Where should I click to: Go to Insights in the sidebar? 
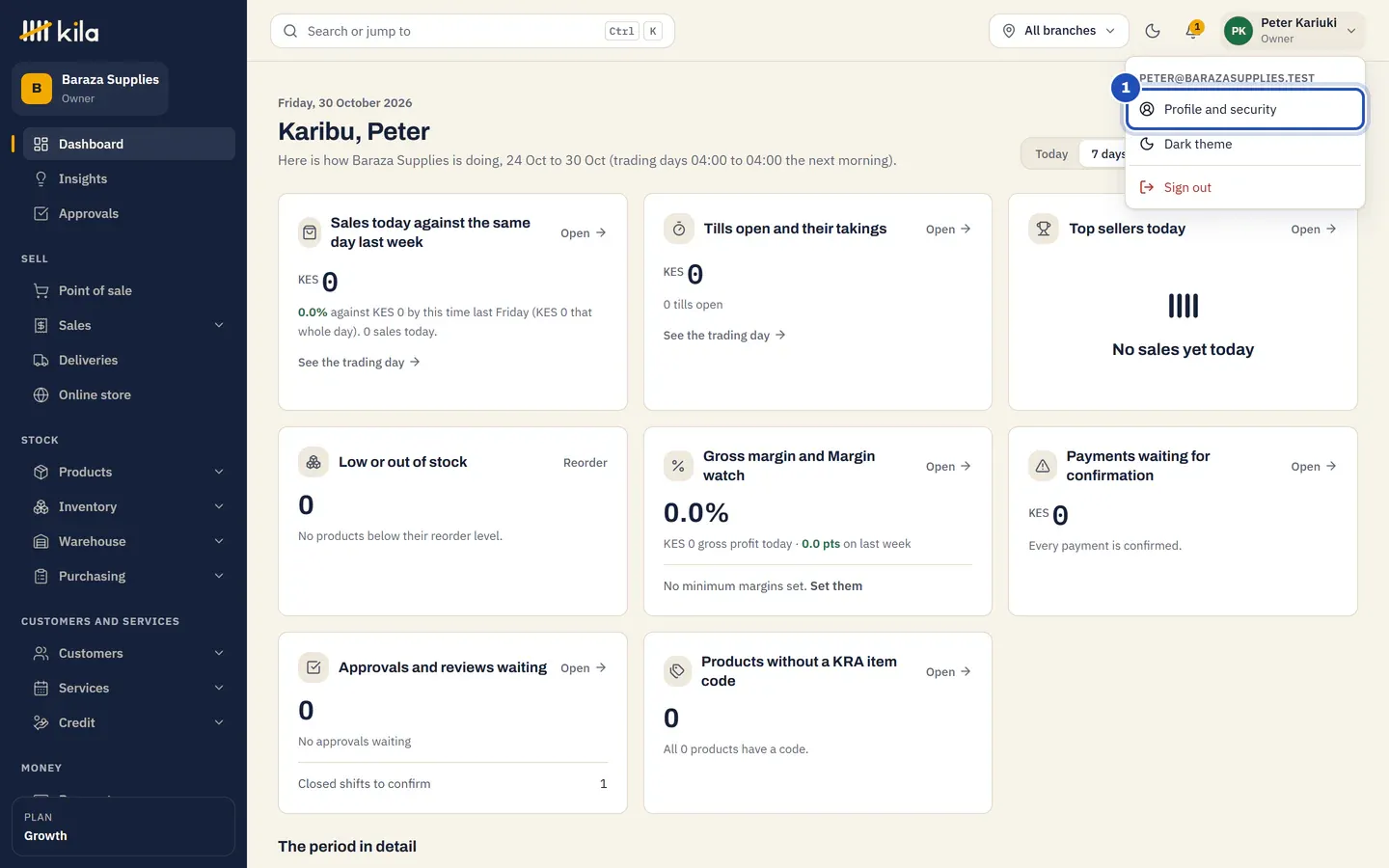128,179
